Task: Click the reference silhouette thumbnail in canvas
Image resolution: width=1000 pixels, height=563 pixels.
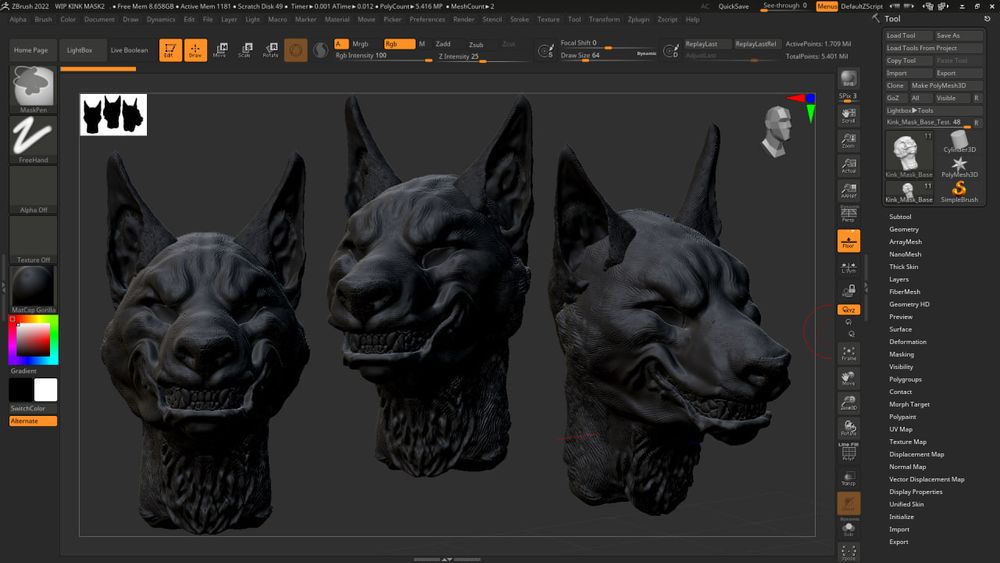Action: pos(114,115)
